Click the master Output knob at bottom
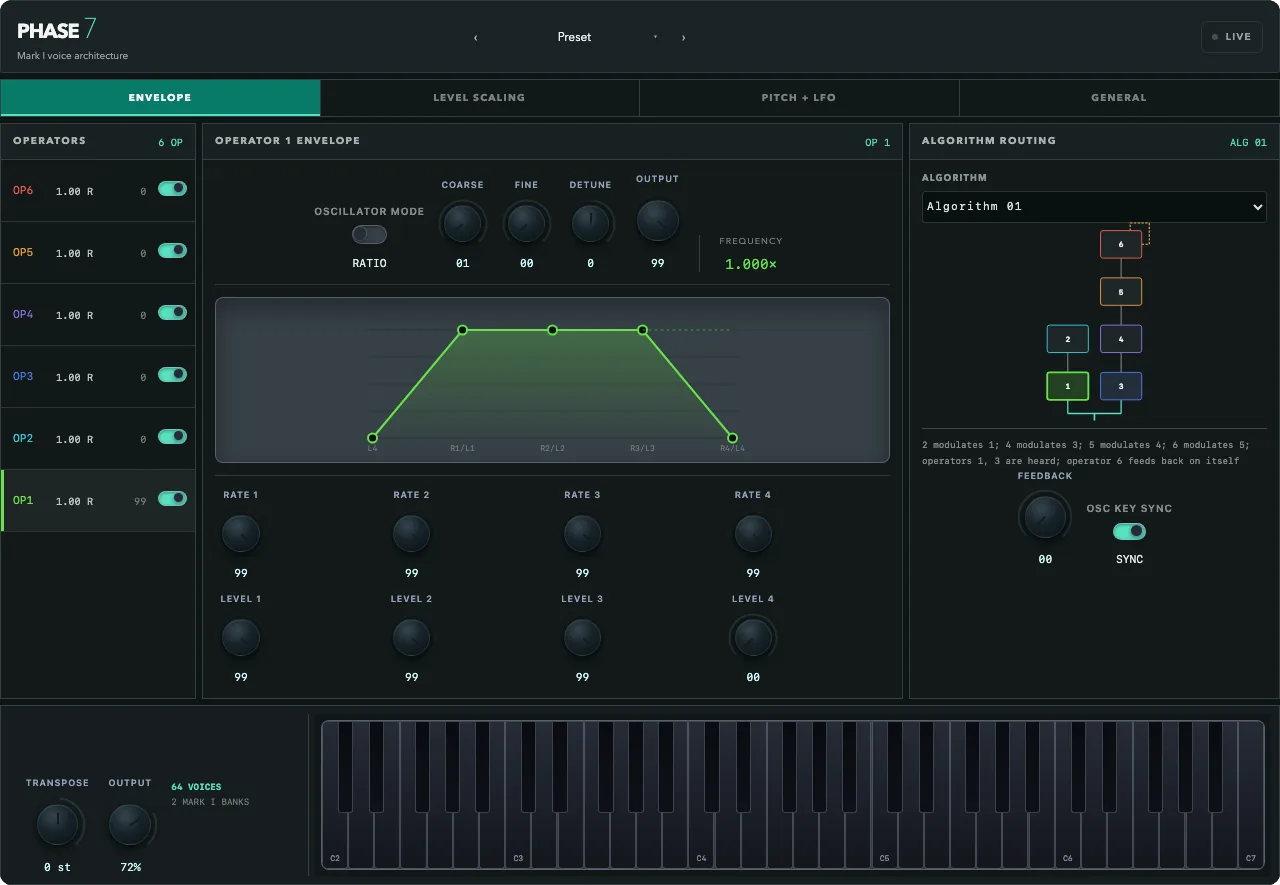Viewport: 1280px width, 885px height. [x=130, y=825]
